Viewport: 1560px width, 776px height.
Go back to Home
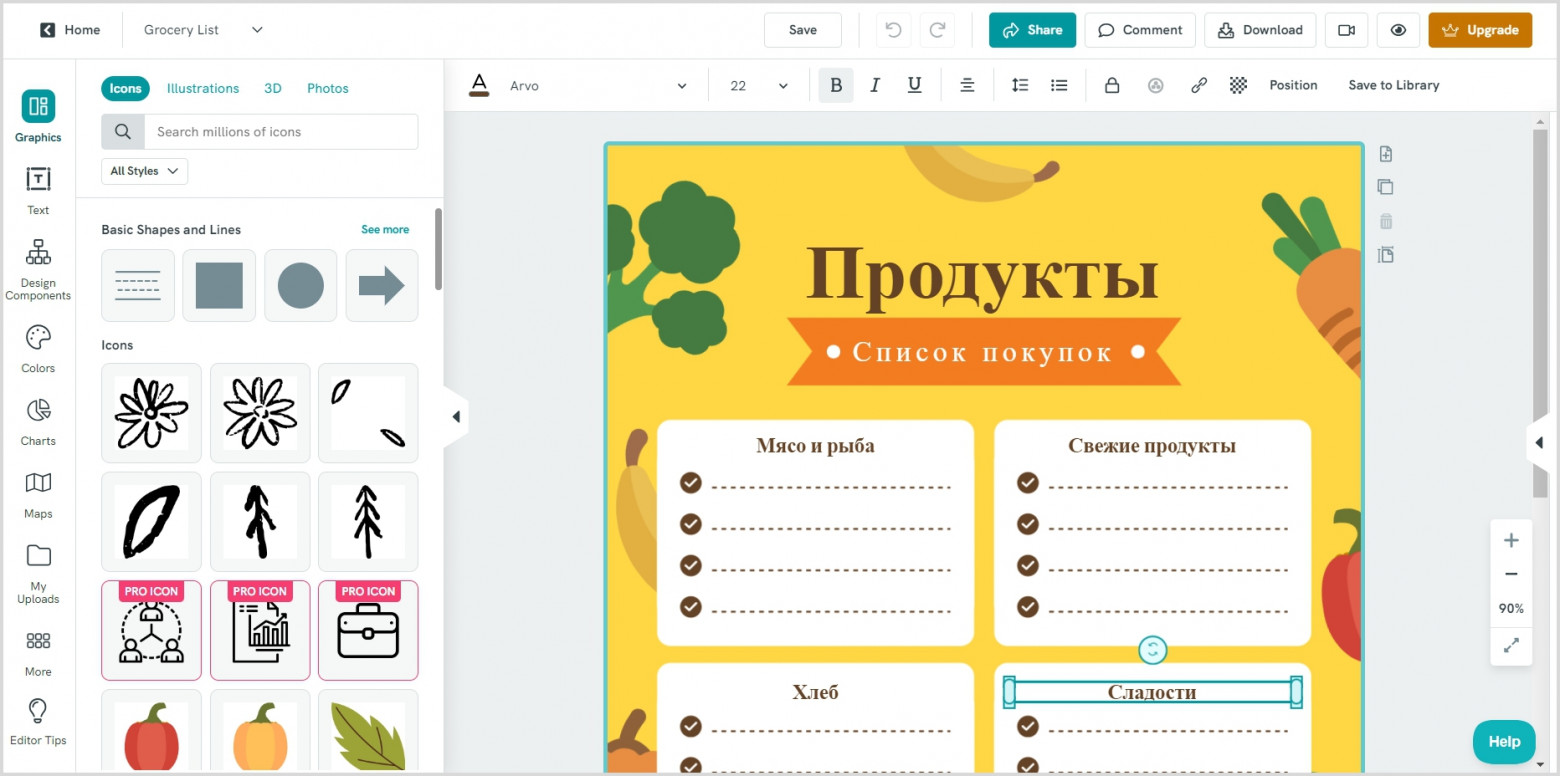click(70, 30)
